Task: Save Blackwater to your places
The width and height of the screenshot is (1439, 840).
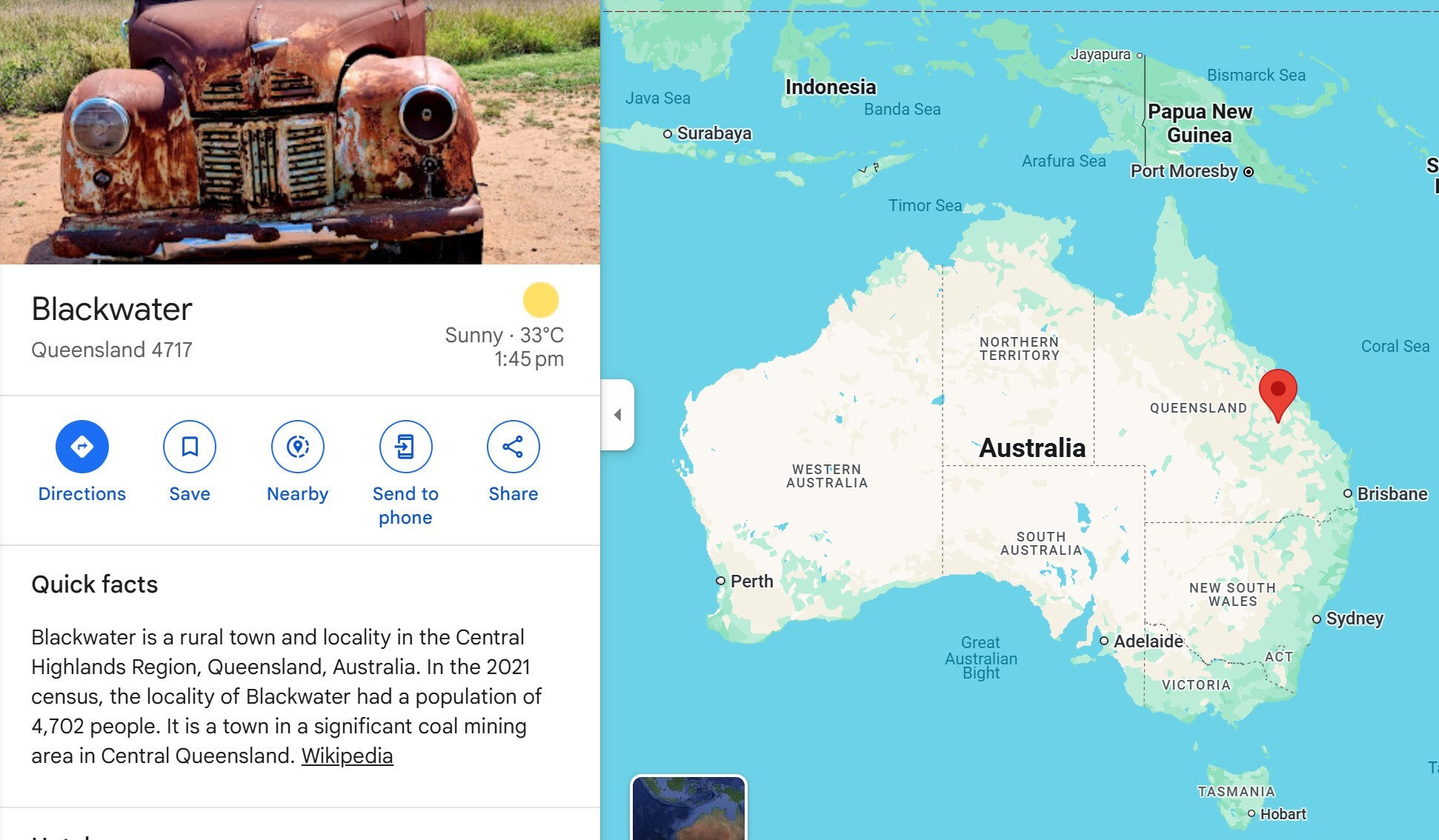Action: (190, 447)
